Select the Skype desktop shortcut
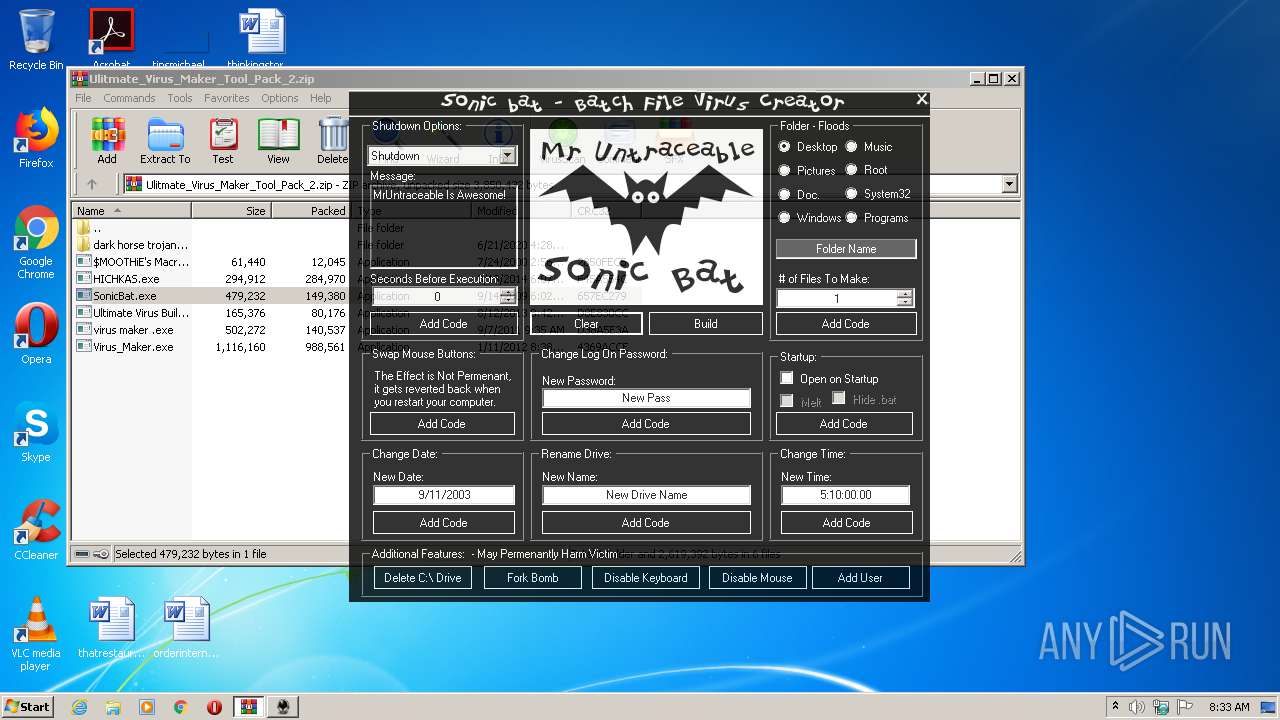1280x720 pixels. 36,432
